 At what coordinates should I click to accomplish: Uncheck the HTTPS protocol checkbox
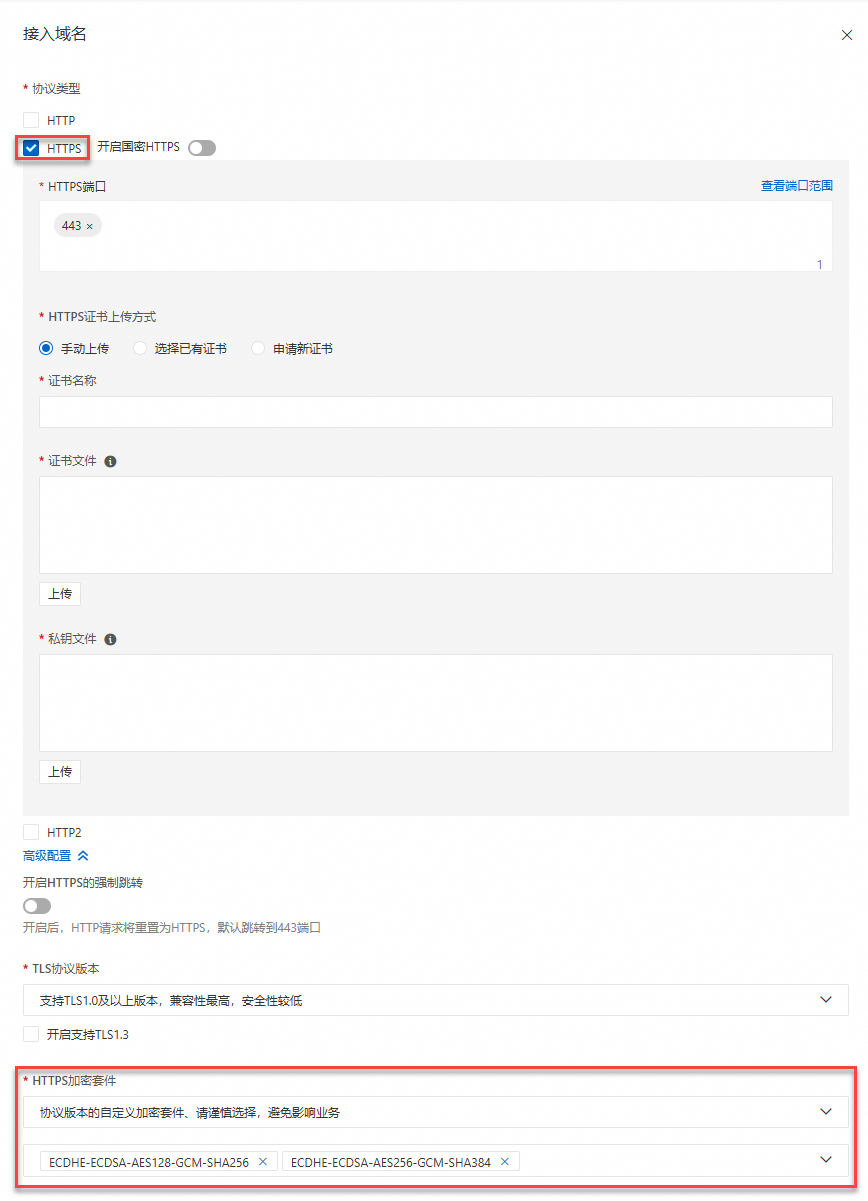click(31, 148)
